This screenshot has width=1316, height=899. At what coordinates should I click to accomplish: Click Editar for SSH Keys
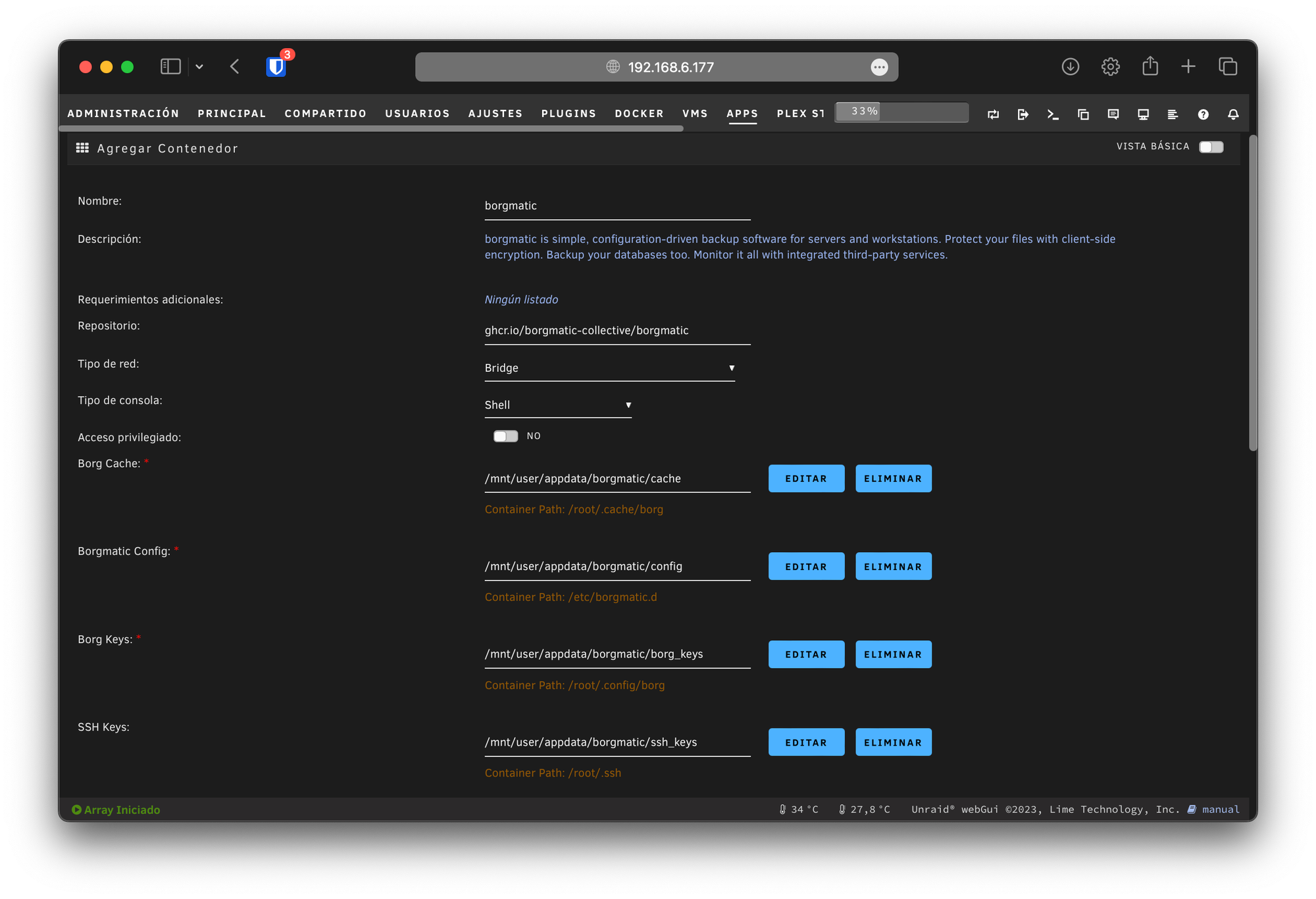click(806, 742)
